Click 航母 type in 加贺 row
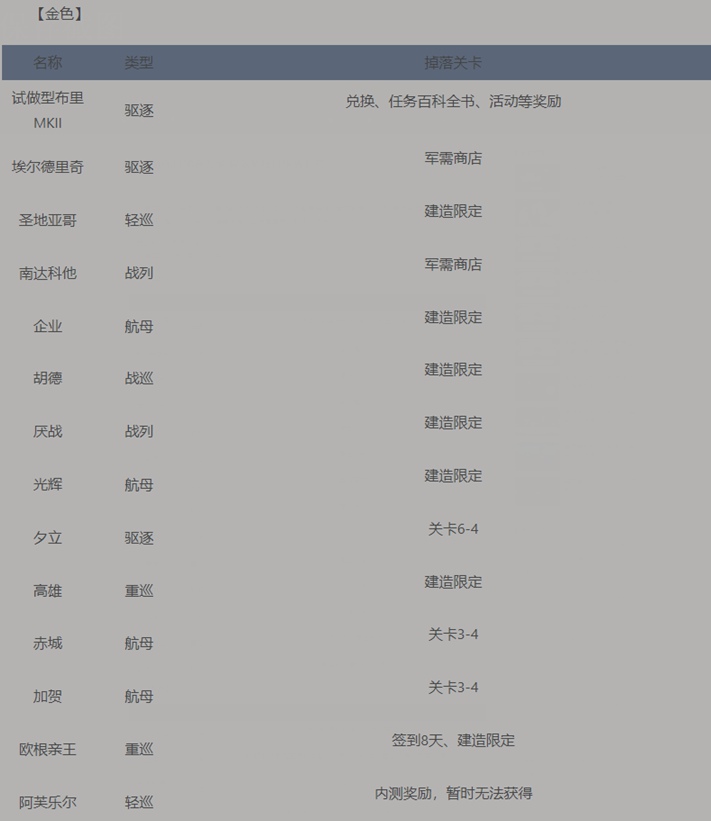This screenshot has width=711, height=821. 139,696
